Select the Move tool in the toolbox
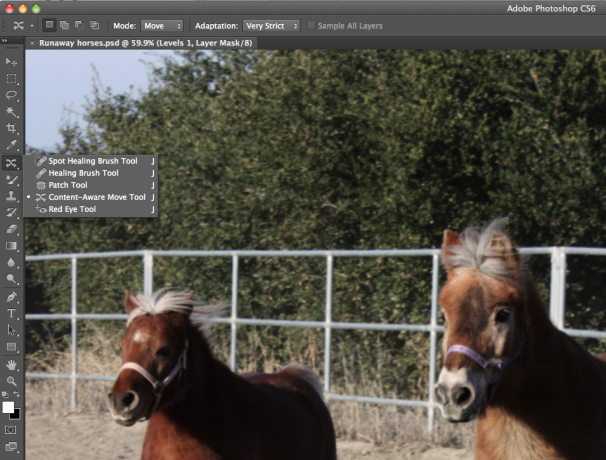This screenshot has width=606, height=460. pyautogui.click(x=12, y=62)
